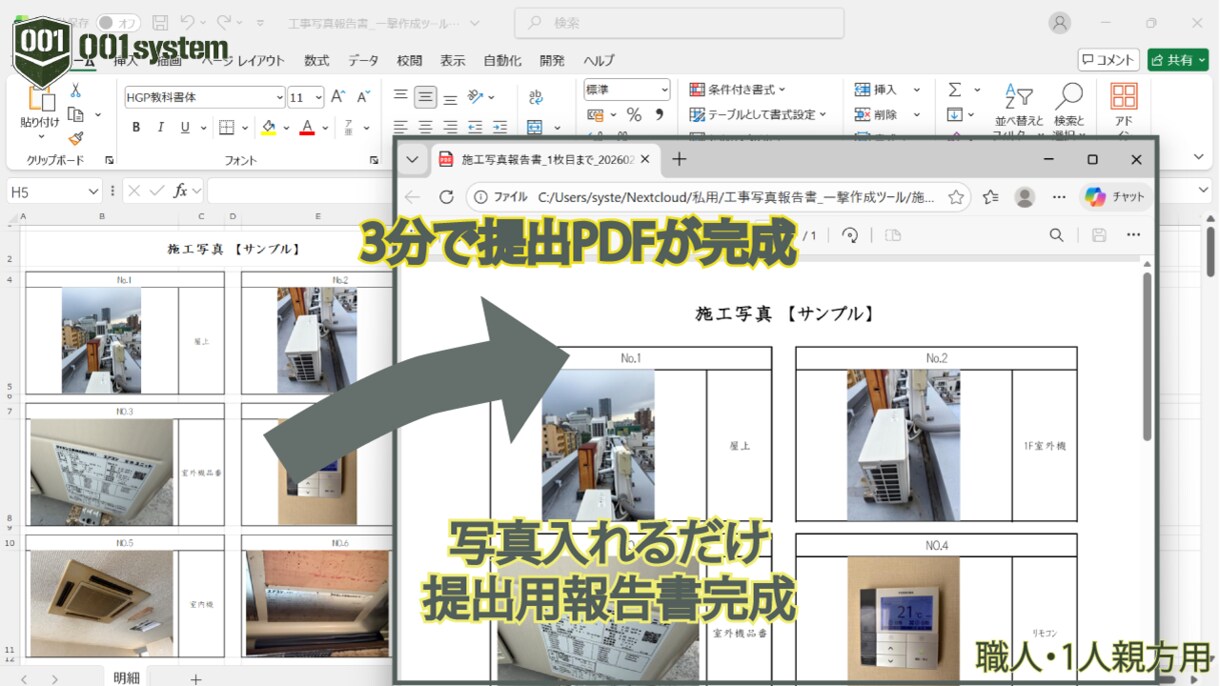Apply percent style to cells
The width and height of the screenshot is (1220, 686).
point(634,115)
